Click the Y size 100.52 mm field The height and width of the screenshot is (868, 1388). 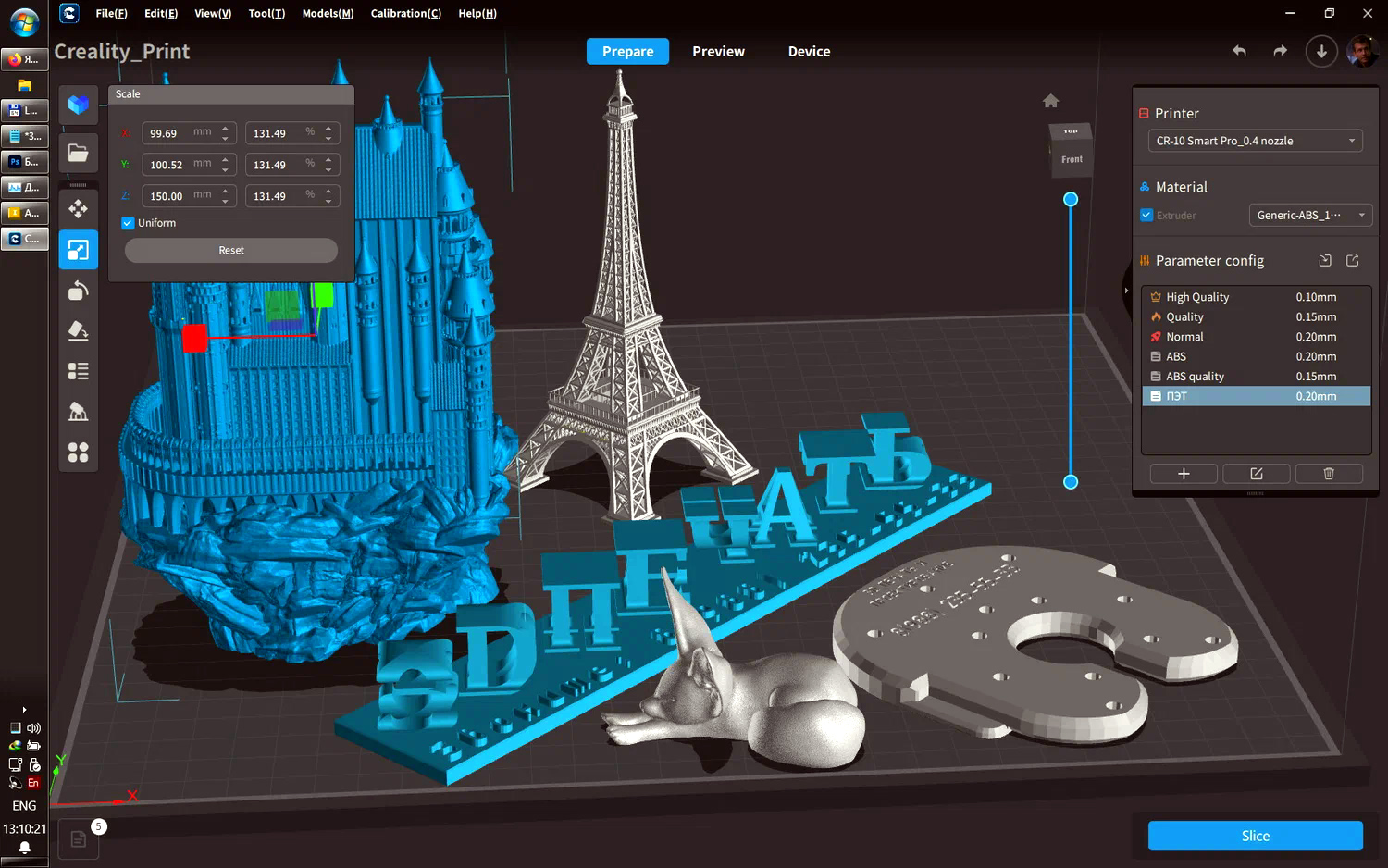190,165
